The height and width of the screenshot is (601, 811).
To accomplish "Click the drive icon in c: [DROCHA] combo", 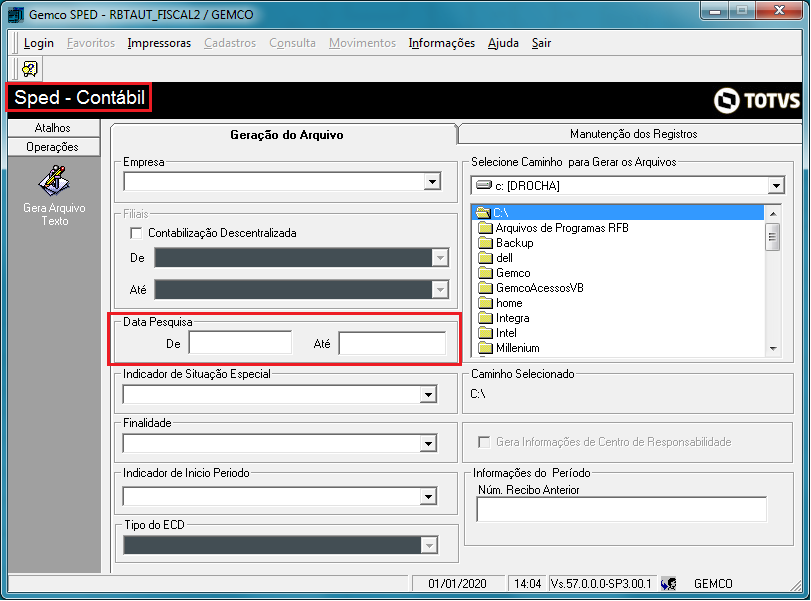I will 484,185.
